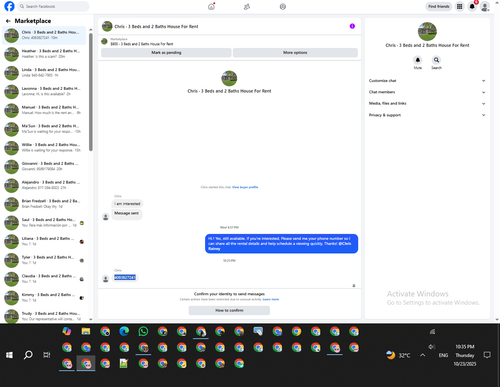The width and height of the screenshot is (500, 387).
Task: Click ENG language indicator in tray
Action: (x=443, y=355)
